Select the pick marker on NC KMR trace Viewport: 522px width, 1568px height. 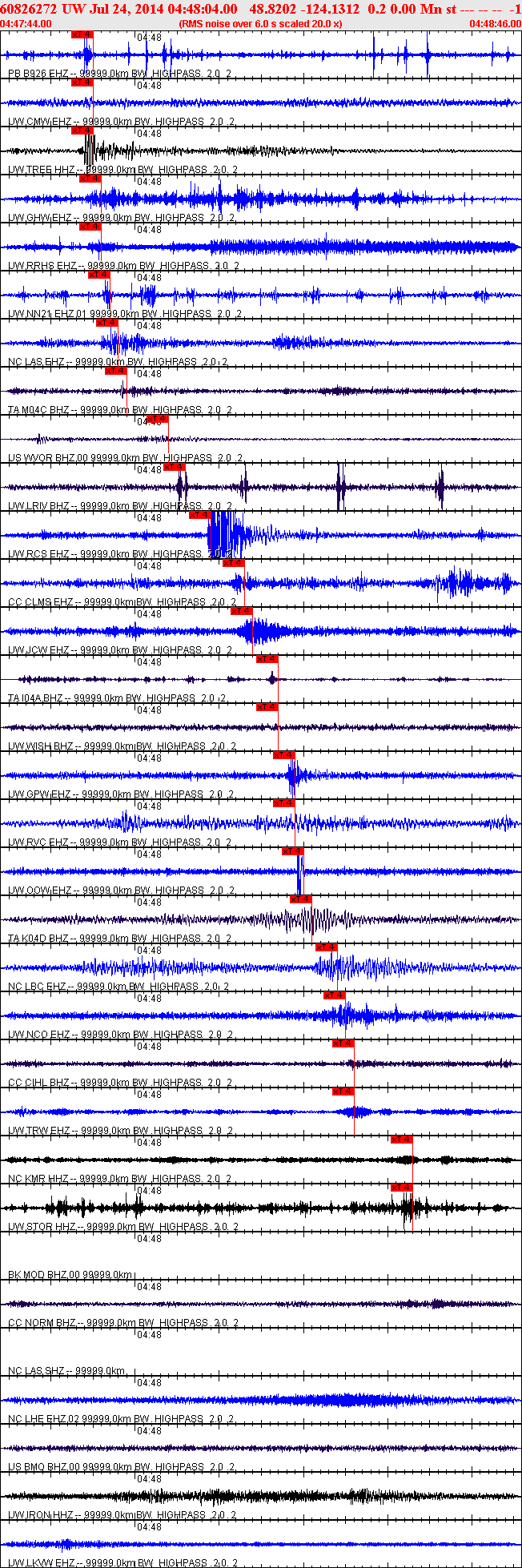coord(402,1140)
